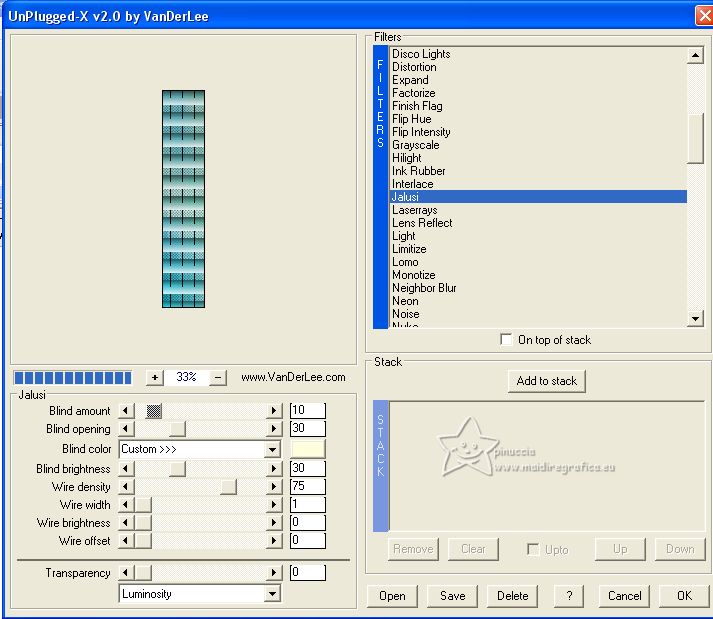Click the left arrow of Transparency slider
713x619 pixels.
tap(125, 573)
